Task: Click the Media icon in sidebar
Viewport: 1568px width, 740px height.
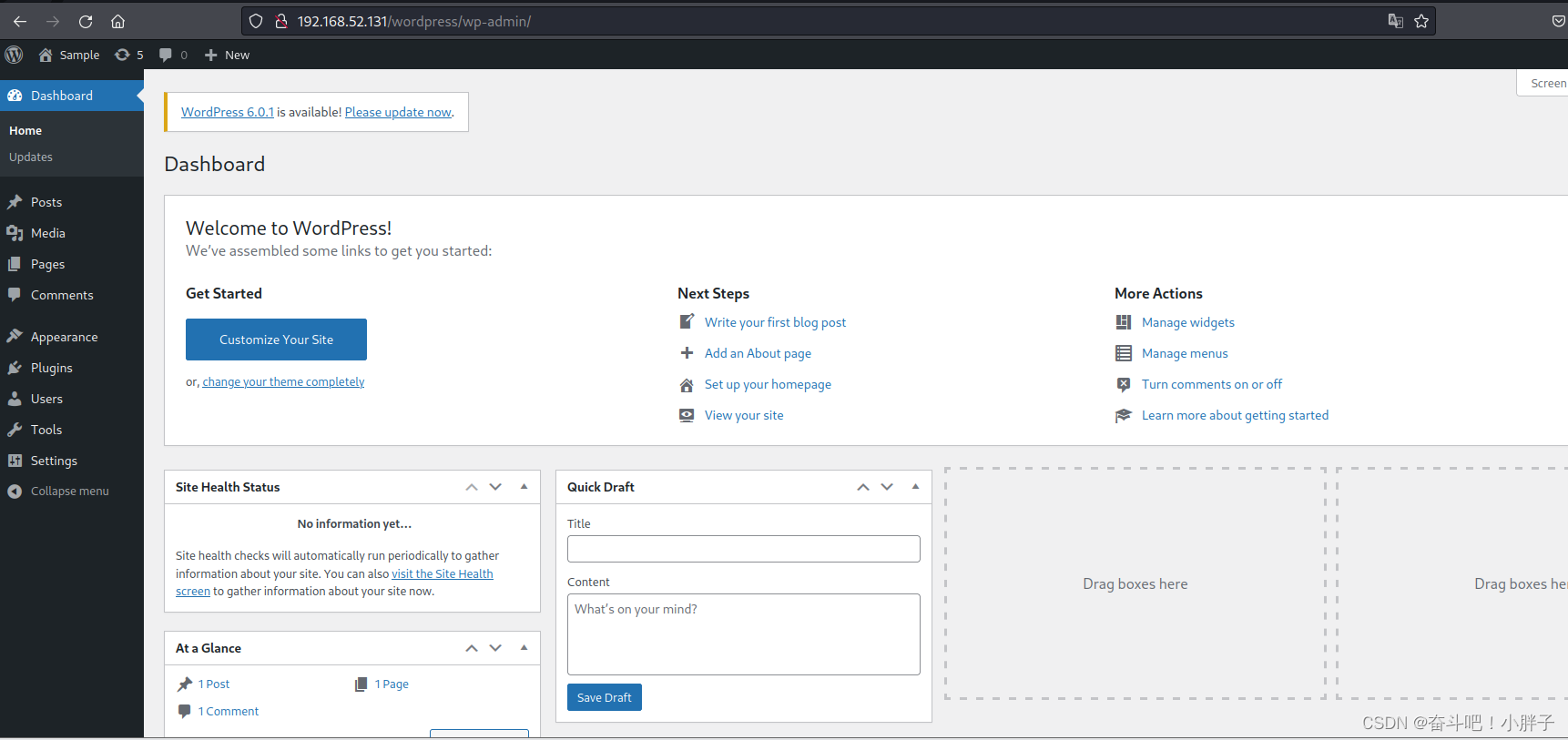Action: click(15, 233)
